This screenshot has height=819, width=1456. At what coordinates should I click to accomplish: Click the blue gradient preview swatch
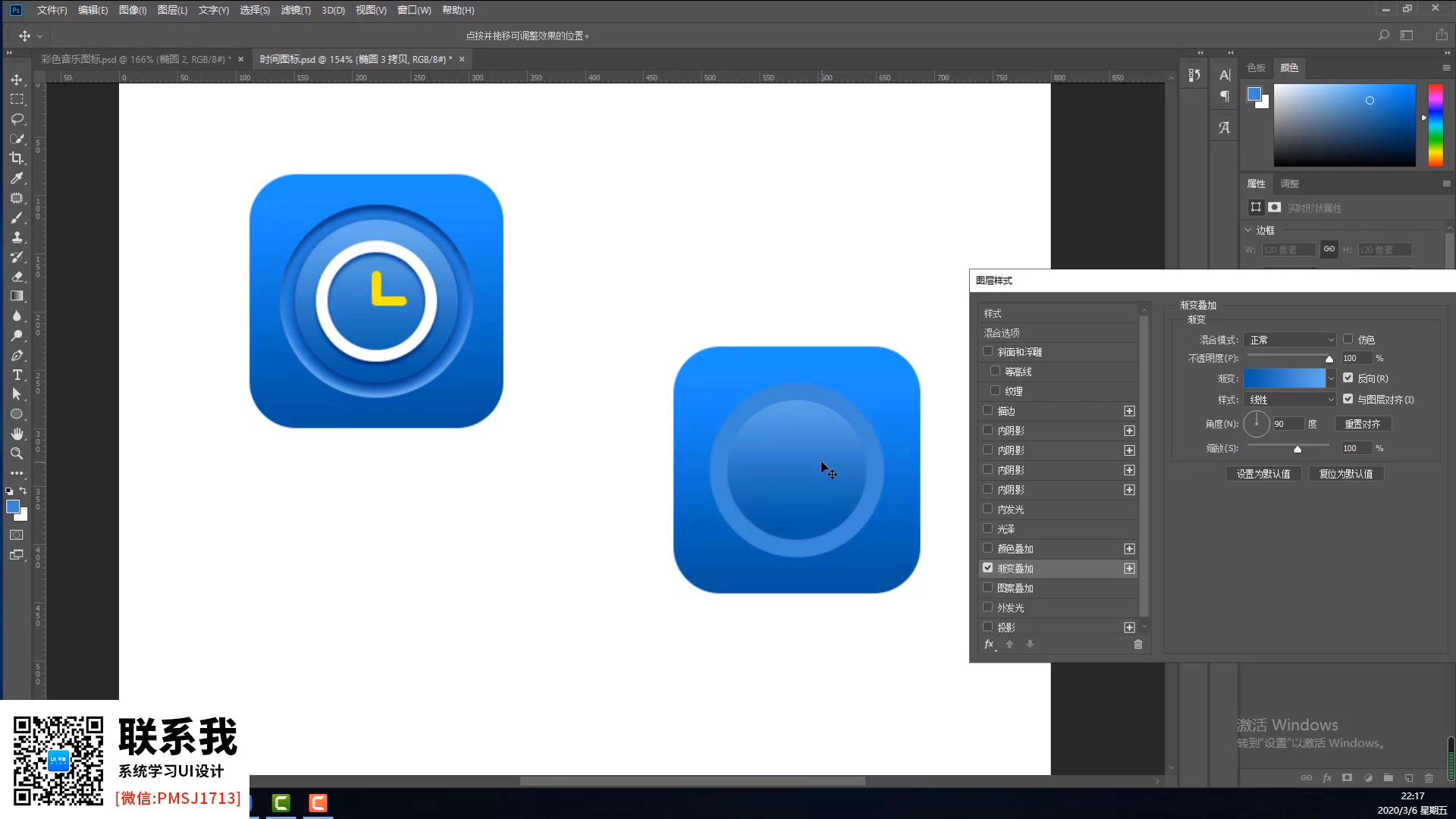click(1284, 378)
